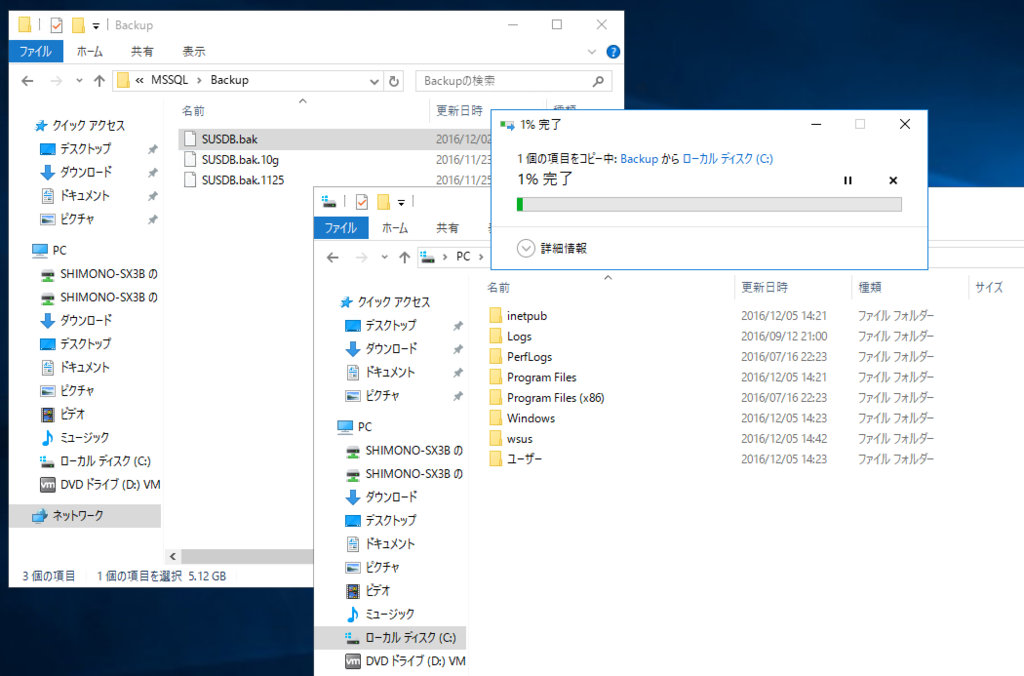Click the MSSQL breadcrumb in the address bar
This screenshot has width=1024, height=676.
point(169,80)
